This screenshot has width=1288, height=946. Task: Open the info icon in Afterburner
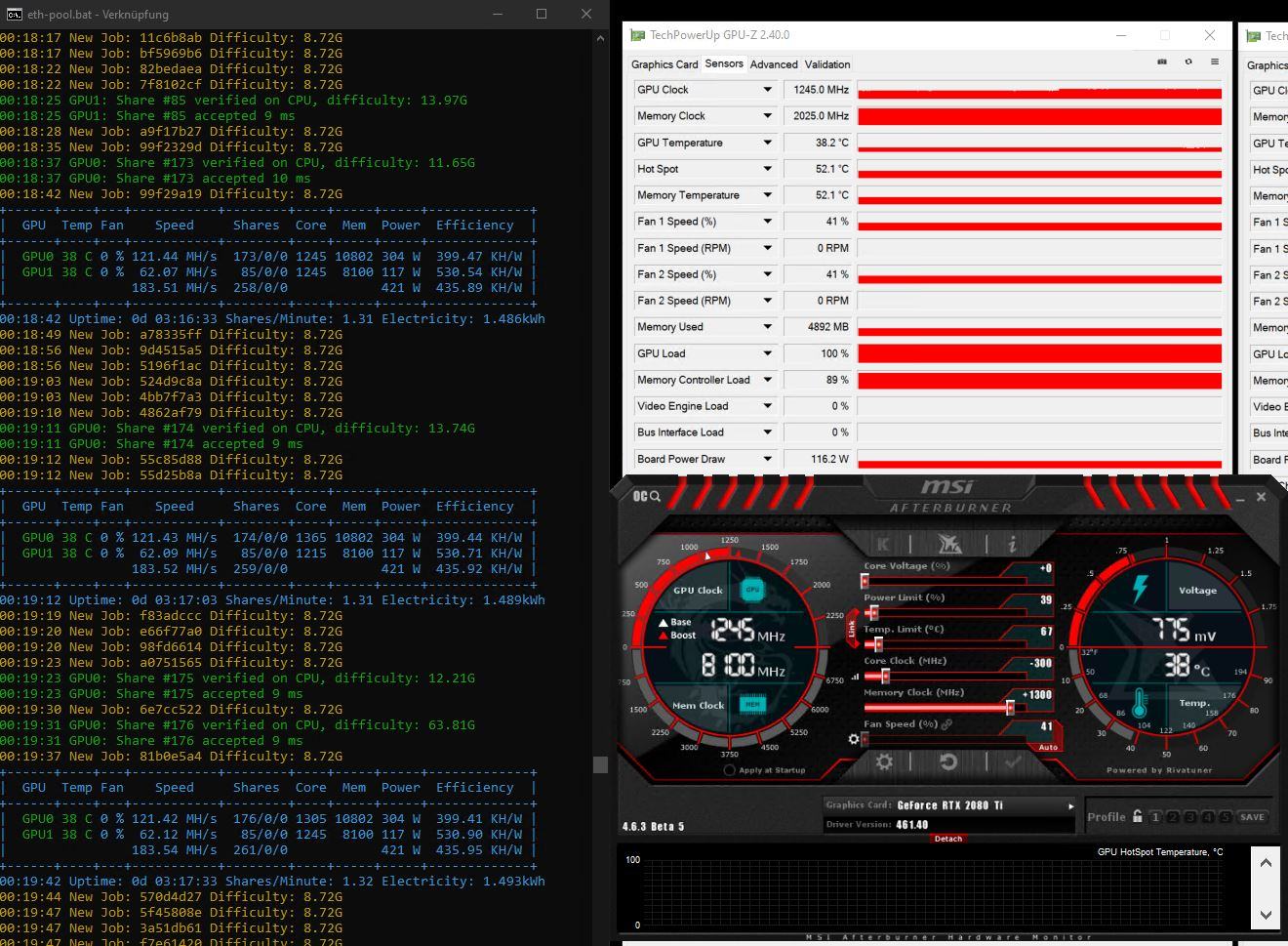click(x=1013, y=544)
